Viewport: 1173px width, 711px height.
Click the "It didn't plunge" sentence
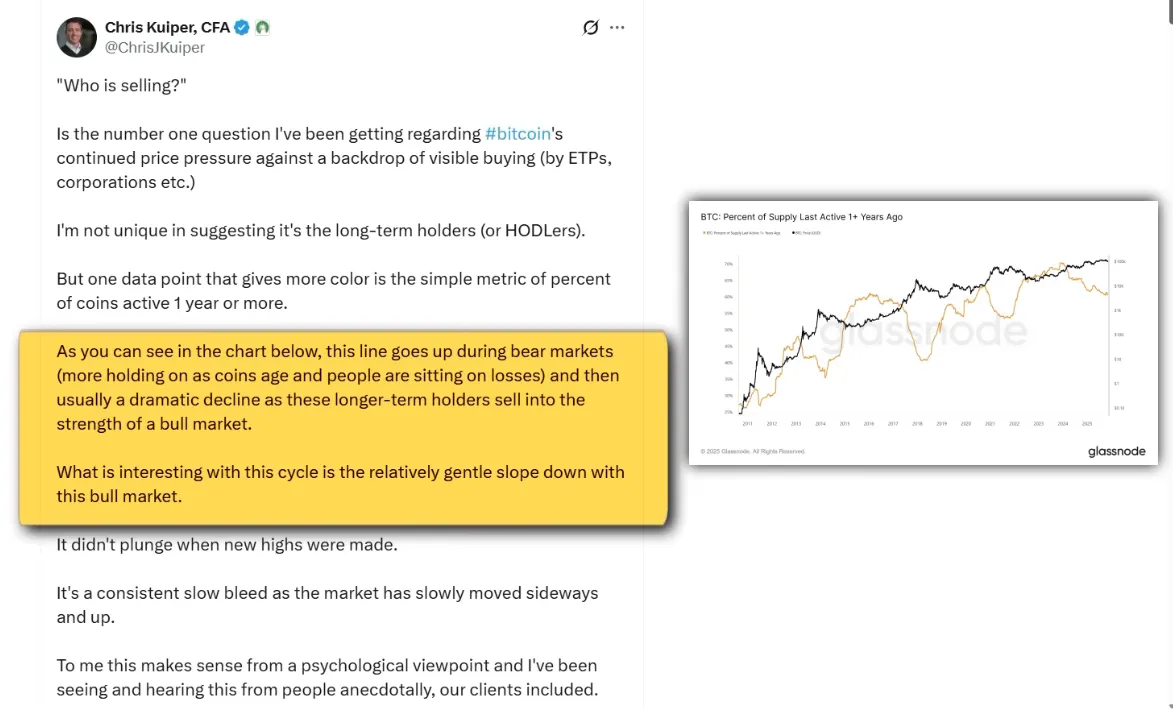click(227, 545)
